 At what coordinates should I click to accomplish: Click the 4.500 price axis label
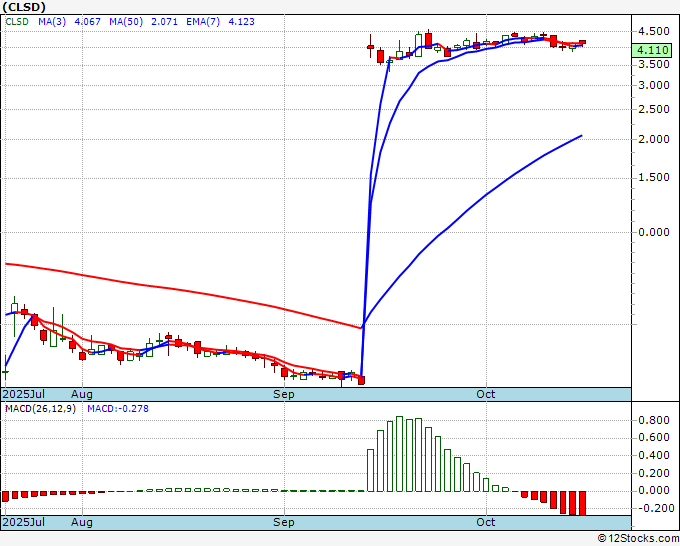(x=654, y=32)
